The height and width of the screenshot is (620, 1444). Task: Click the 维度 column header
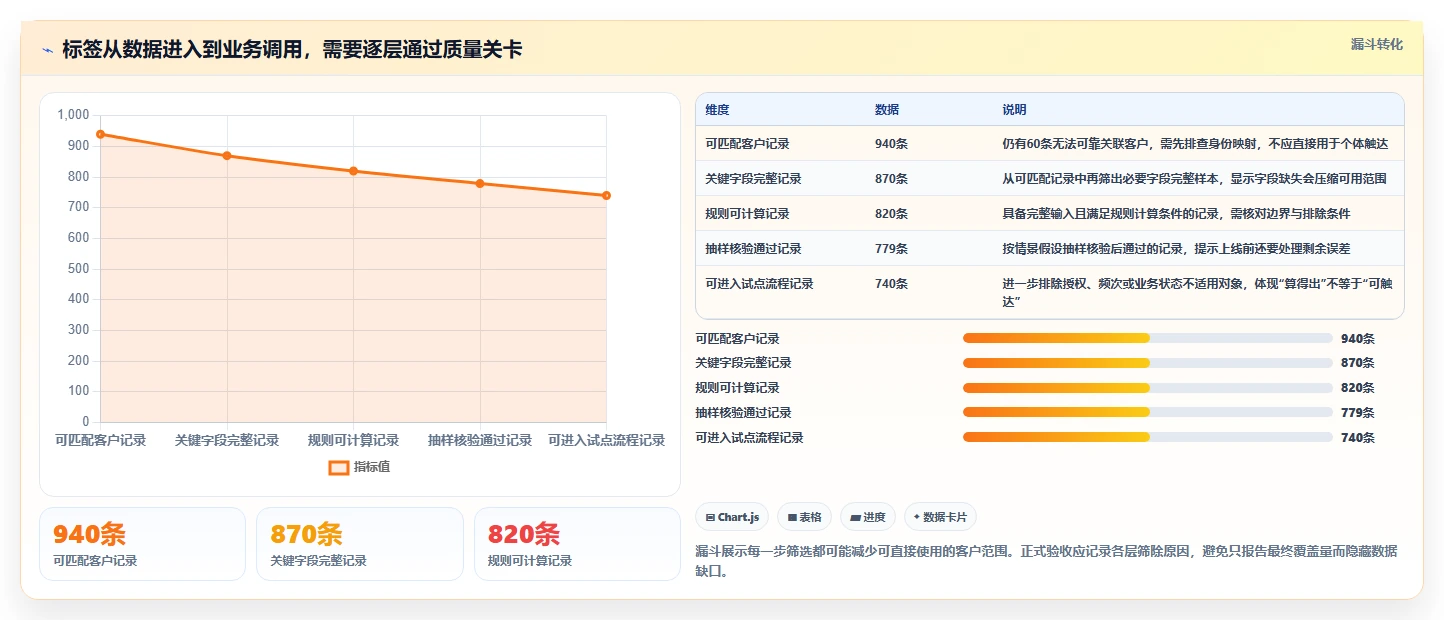[717, 110]
